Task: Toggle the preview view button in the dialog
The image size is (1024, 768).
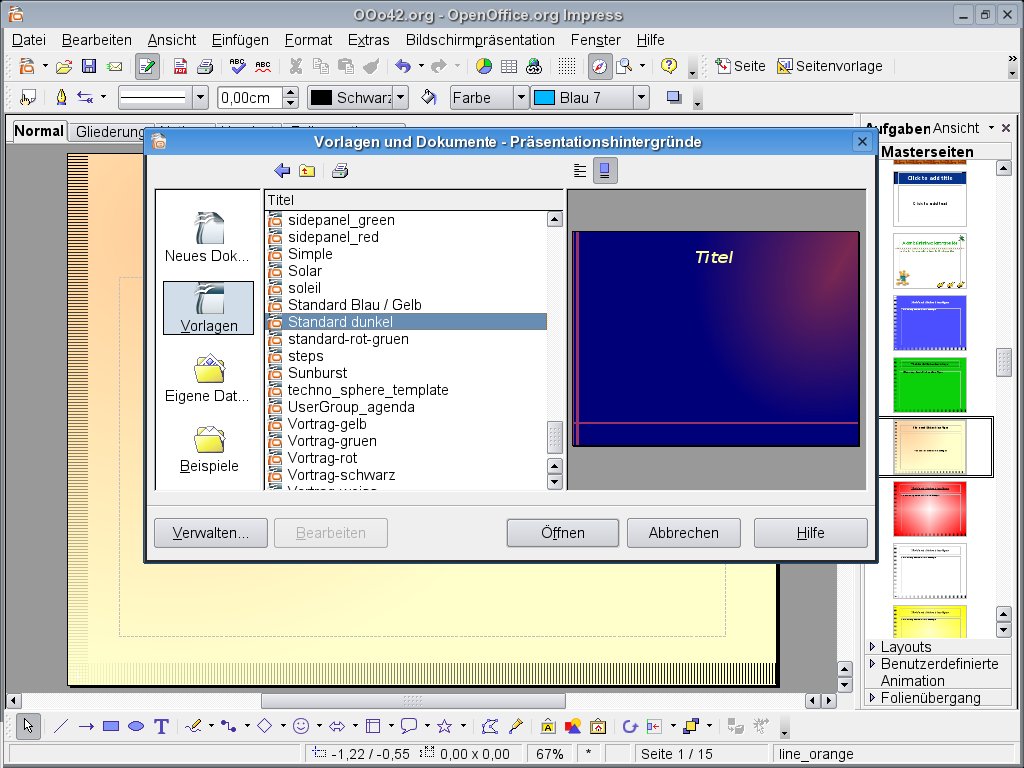Action: click(605, 171)
